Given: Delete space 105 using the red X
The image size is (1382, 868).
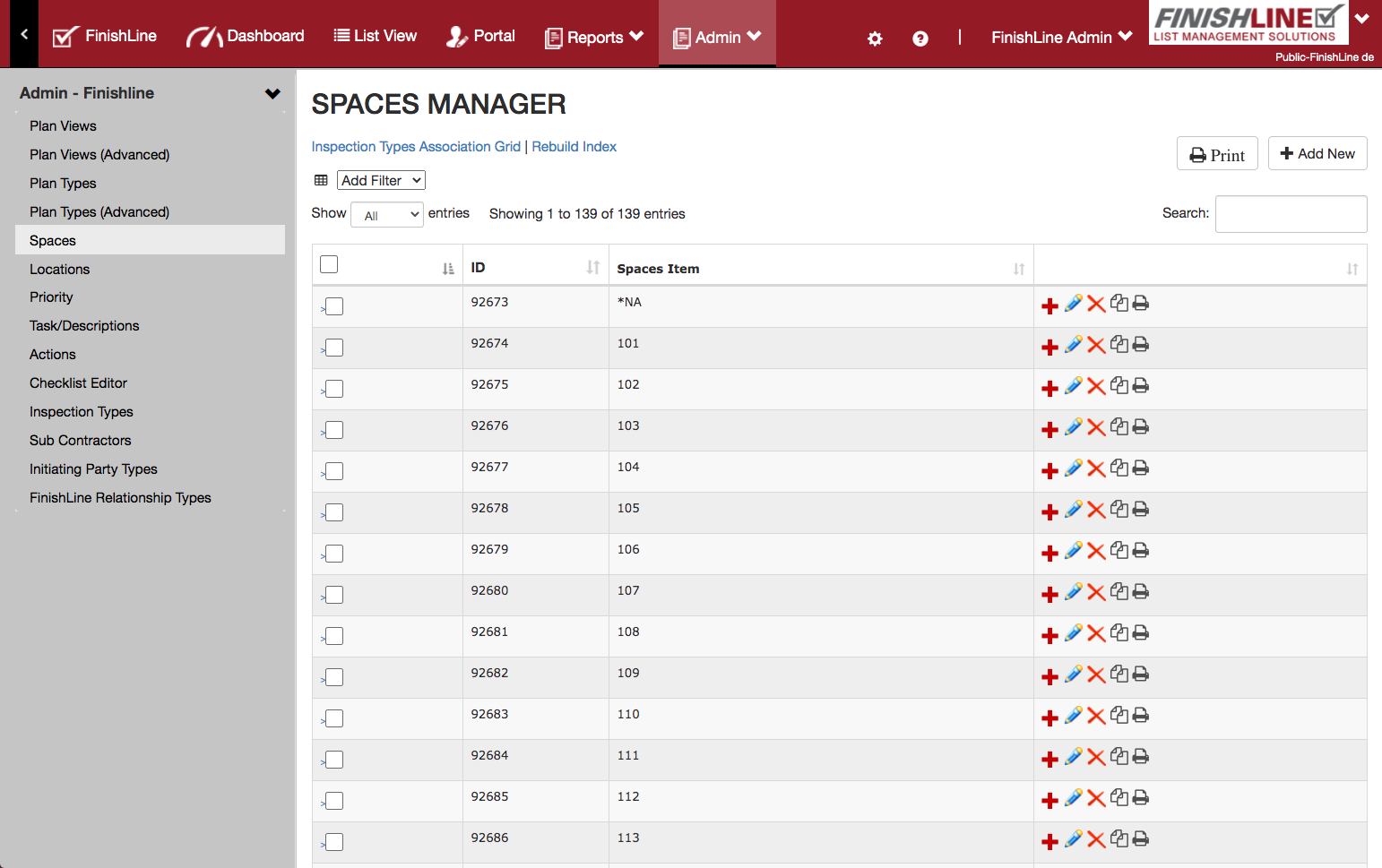Looking at the screenshot, I should (1096, 510).
